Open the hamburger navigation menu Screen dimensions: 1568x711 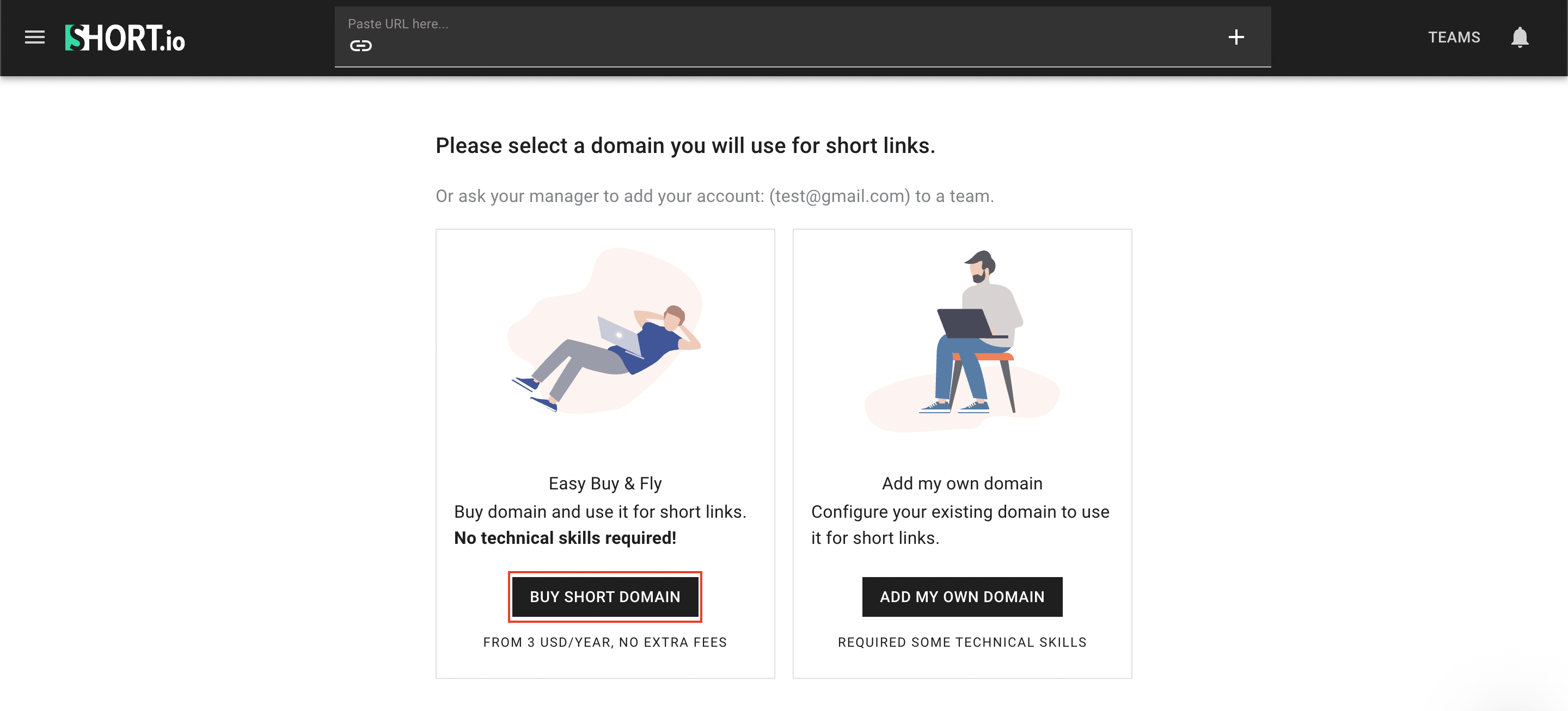click(35, 37)
